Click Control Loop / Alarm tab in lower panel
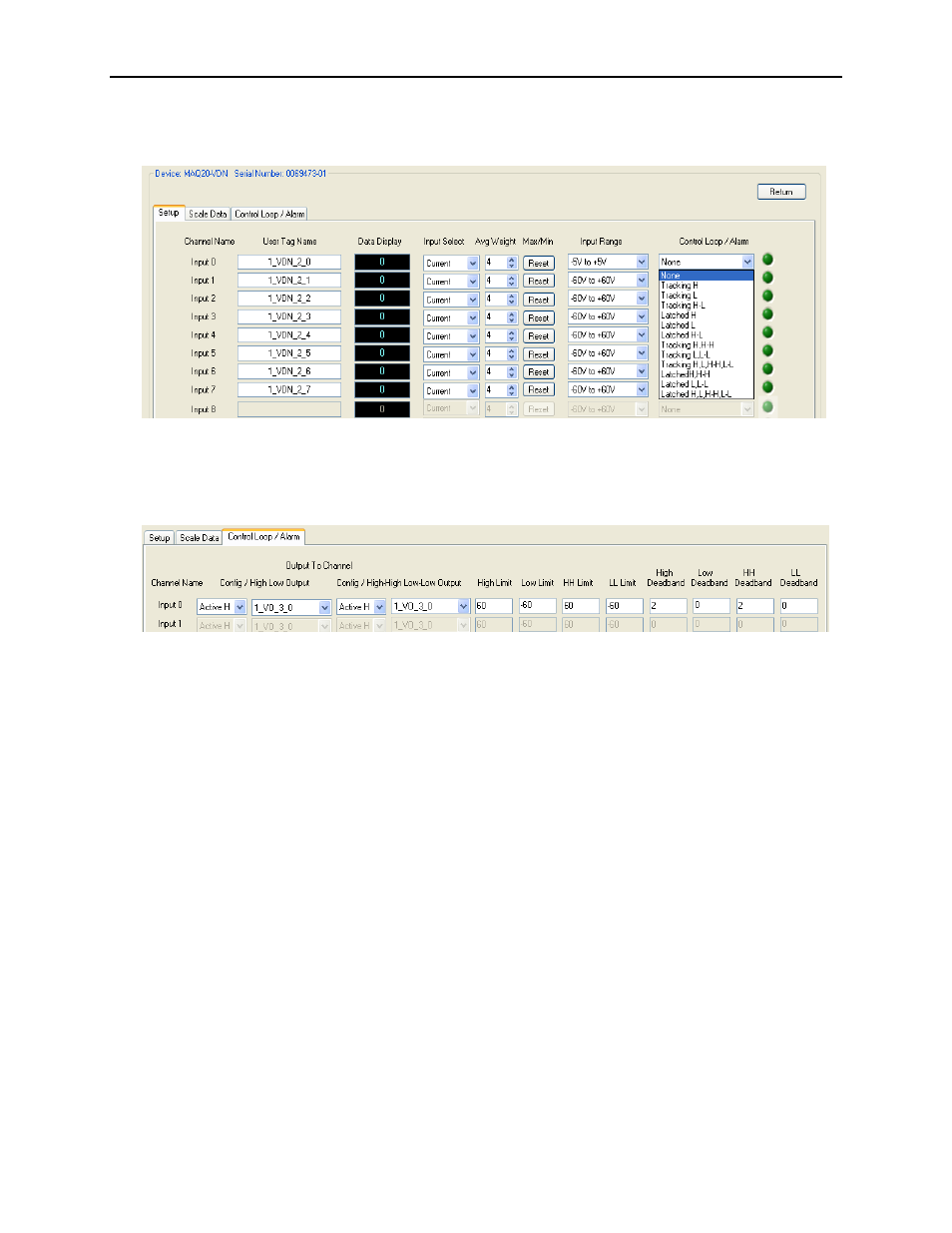Viewport: 952px width, 1233px height. [x=263, y=536]
